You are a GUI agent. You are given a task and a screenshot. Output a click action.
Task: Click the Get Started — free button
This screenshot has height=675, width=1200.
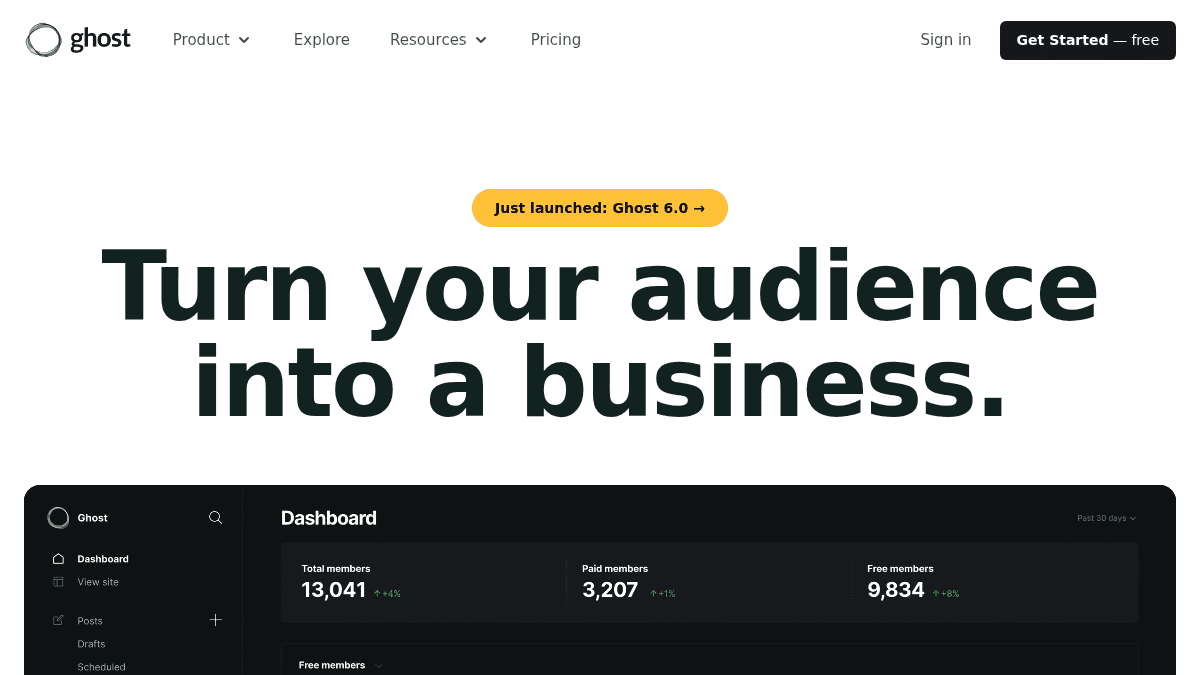tap(1088, 40)
